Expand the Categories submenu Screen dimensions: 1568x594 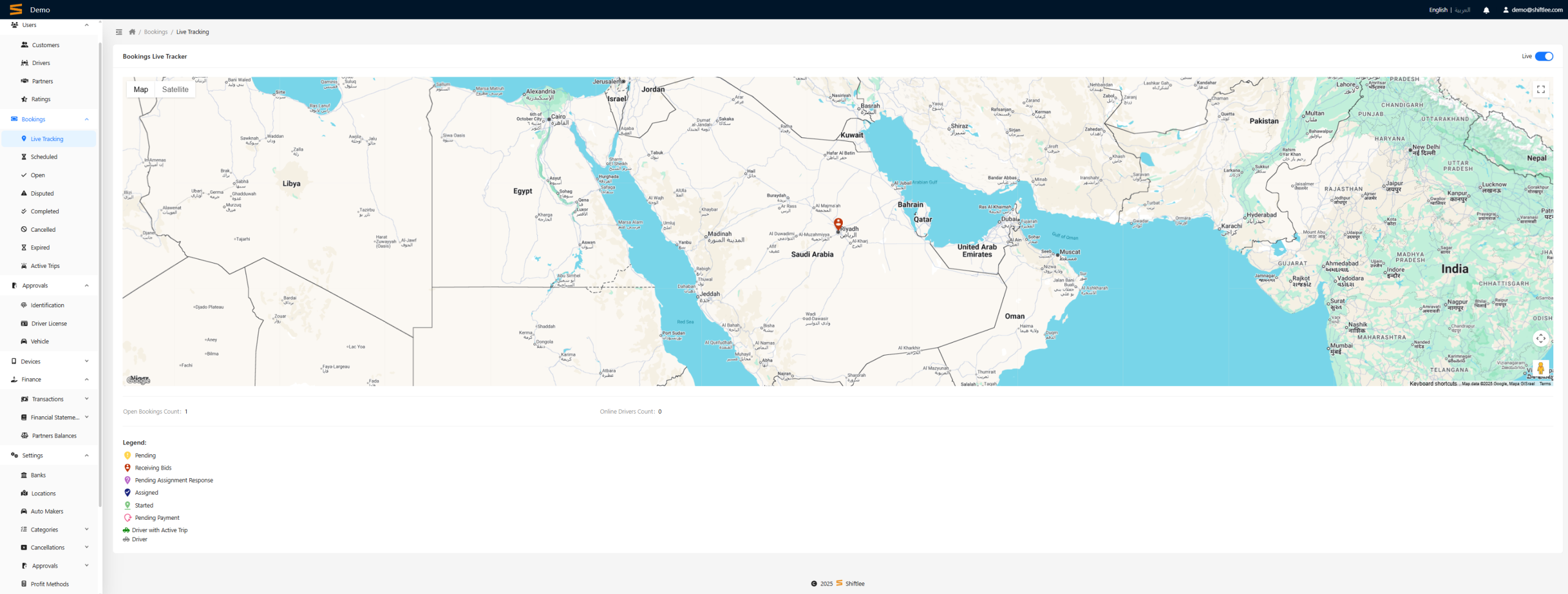point(86,530)
